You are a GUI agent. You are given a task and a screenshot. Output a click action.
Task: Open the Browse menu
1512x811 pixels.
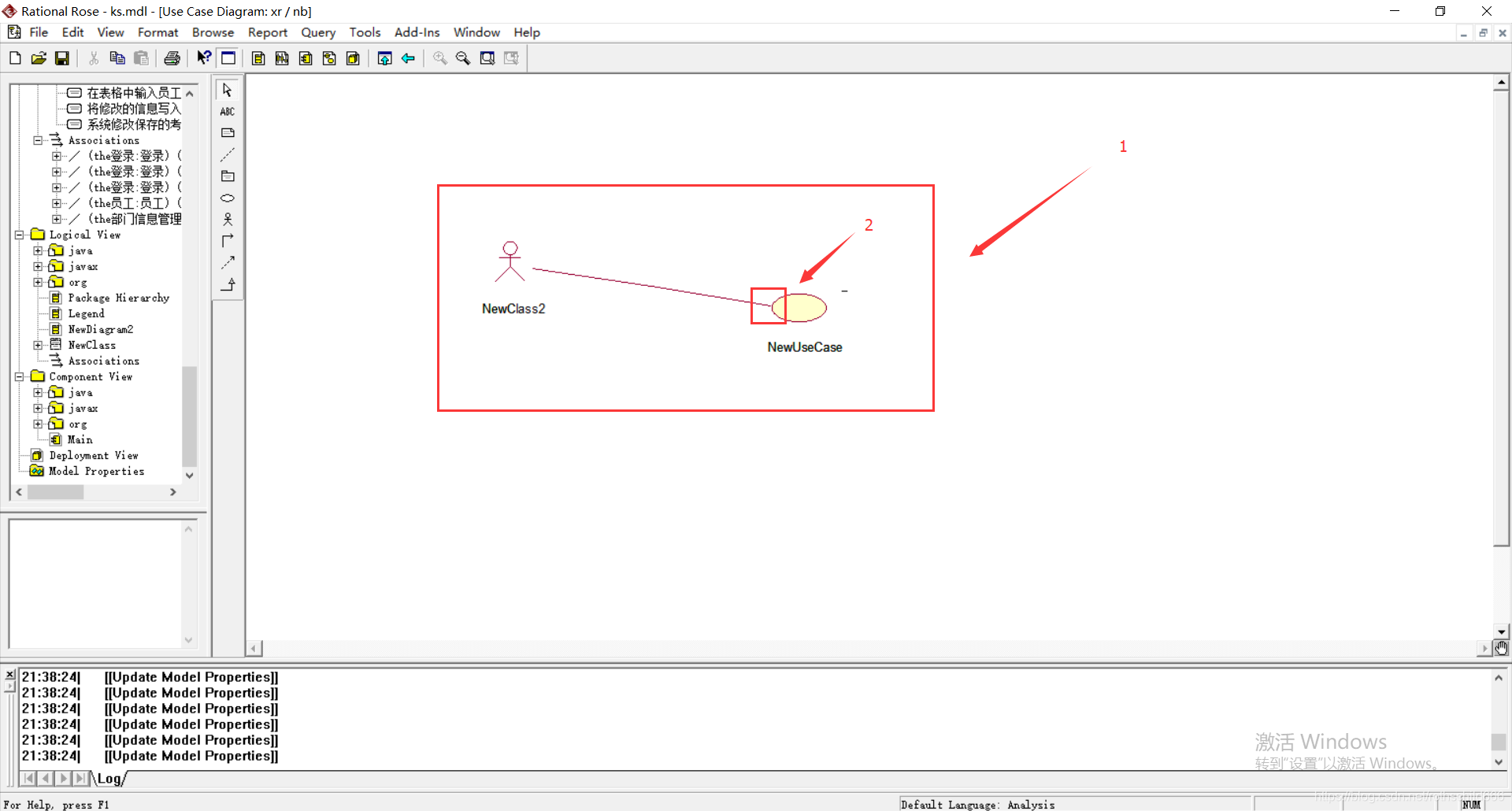[213, 32]
